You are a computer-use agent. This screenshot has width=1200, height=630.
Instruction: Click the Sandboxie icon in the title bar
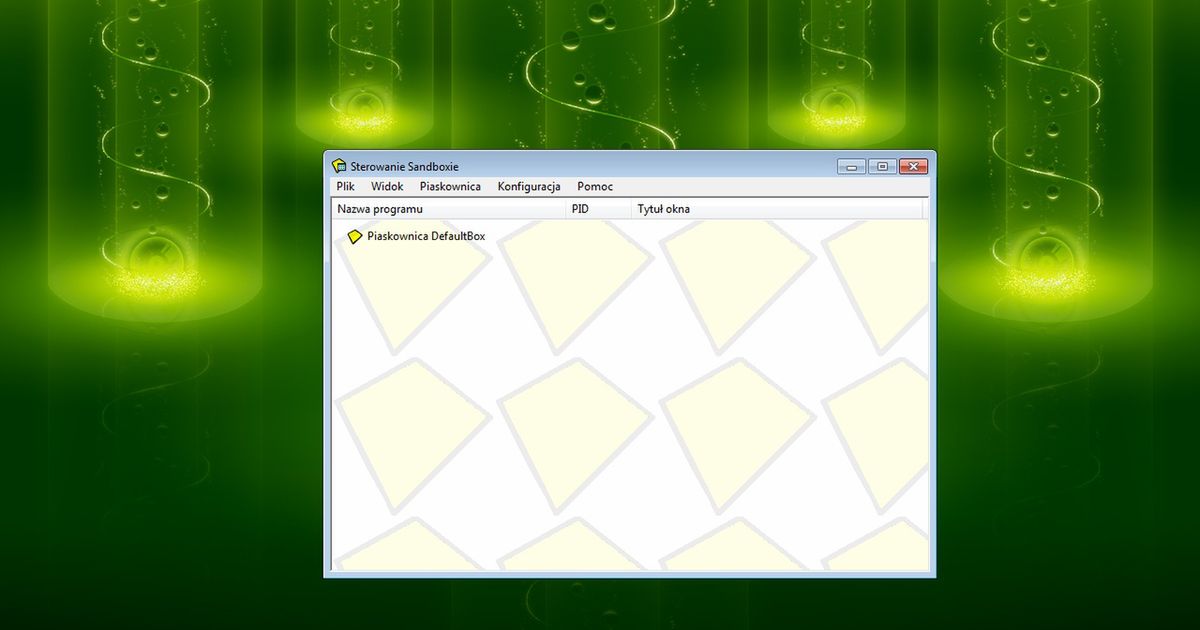click(339, 166)
